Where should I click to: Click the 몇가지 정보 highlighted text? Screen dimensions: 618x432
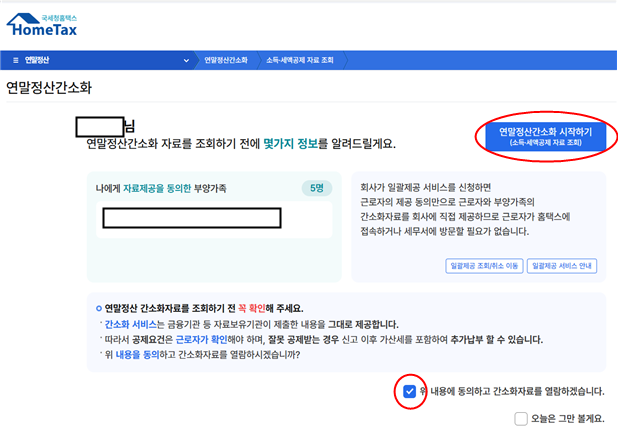click(x=291, y=145)
